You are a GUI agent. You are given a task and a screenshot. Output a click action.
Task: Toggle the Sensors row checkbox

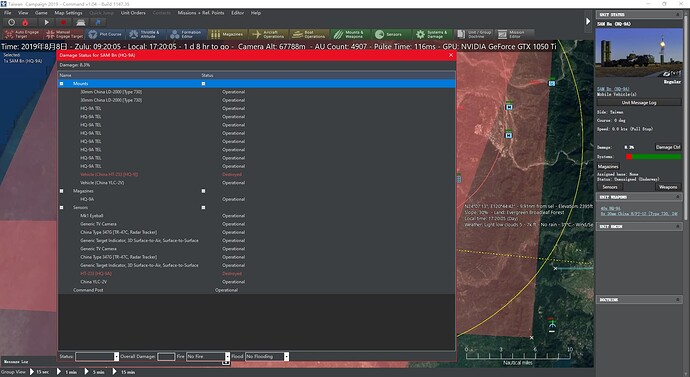click(x=61, y=208)
